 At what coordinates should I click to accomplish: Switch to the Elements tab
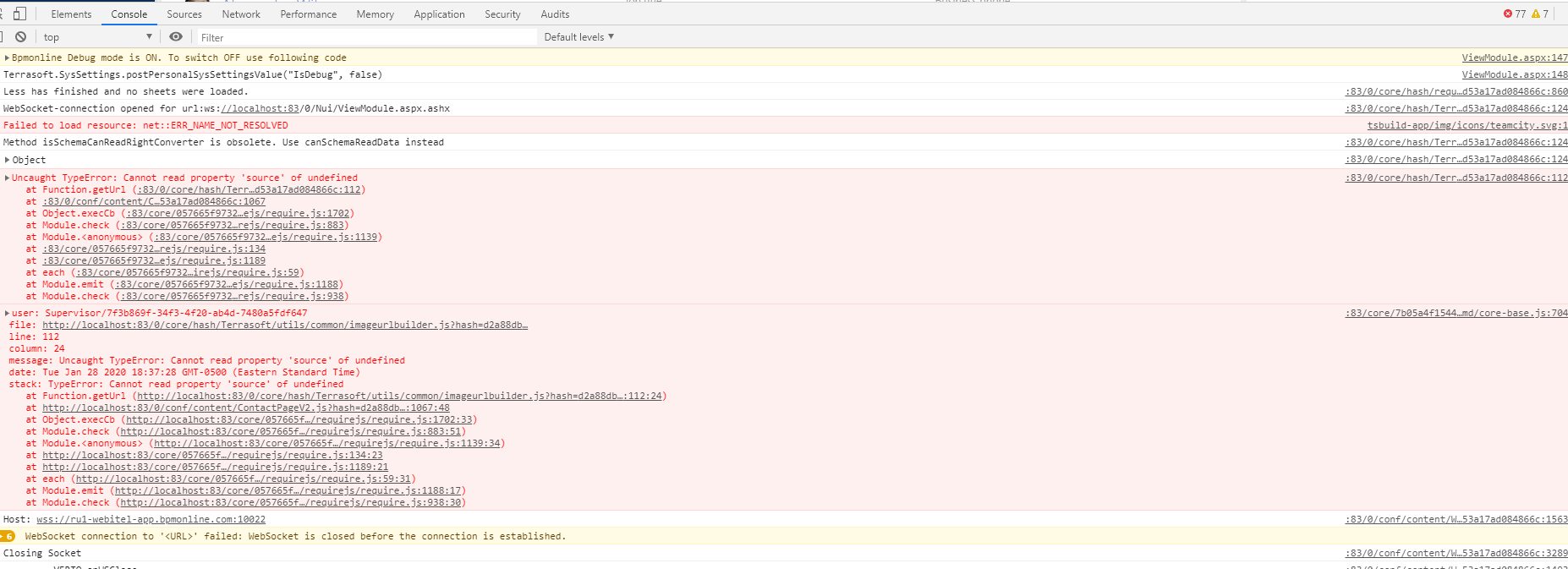click(x=71, y=14)
